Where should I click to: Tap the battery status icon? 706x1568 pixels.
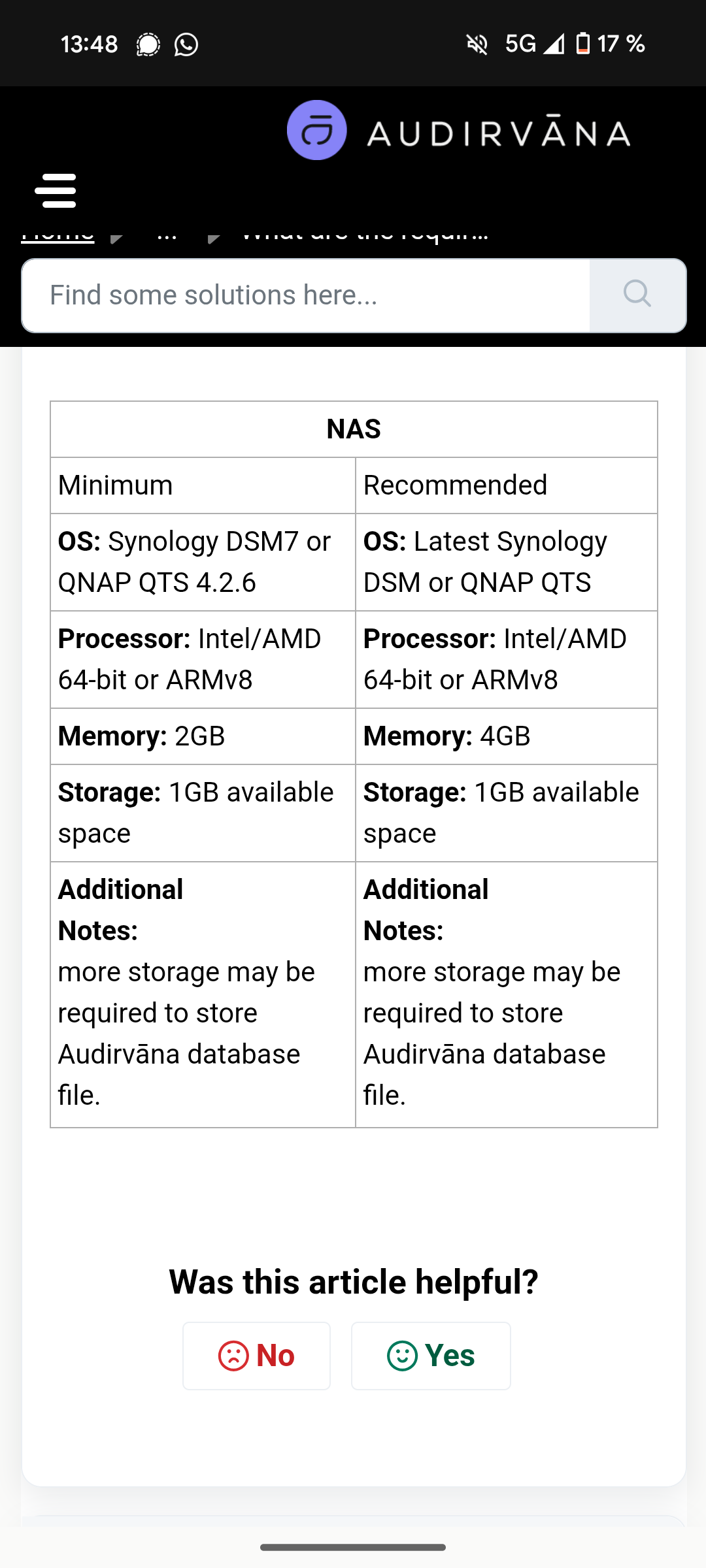pyautogui.click(x=582, y=44)
